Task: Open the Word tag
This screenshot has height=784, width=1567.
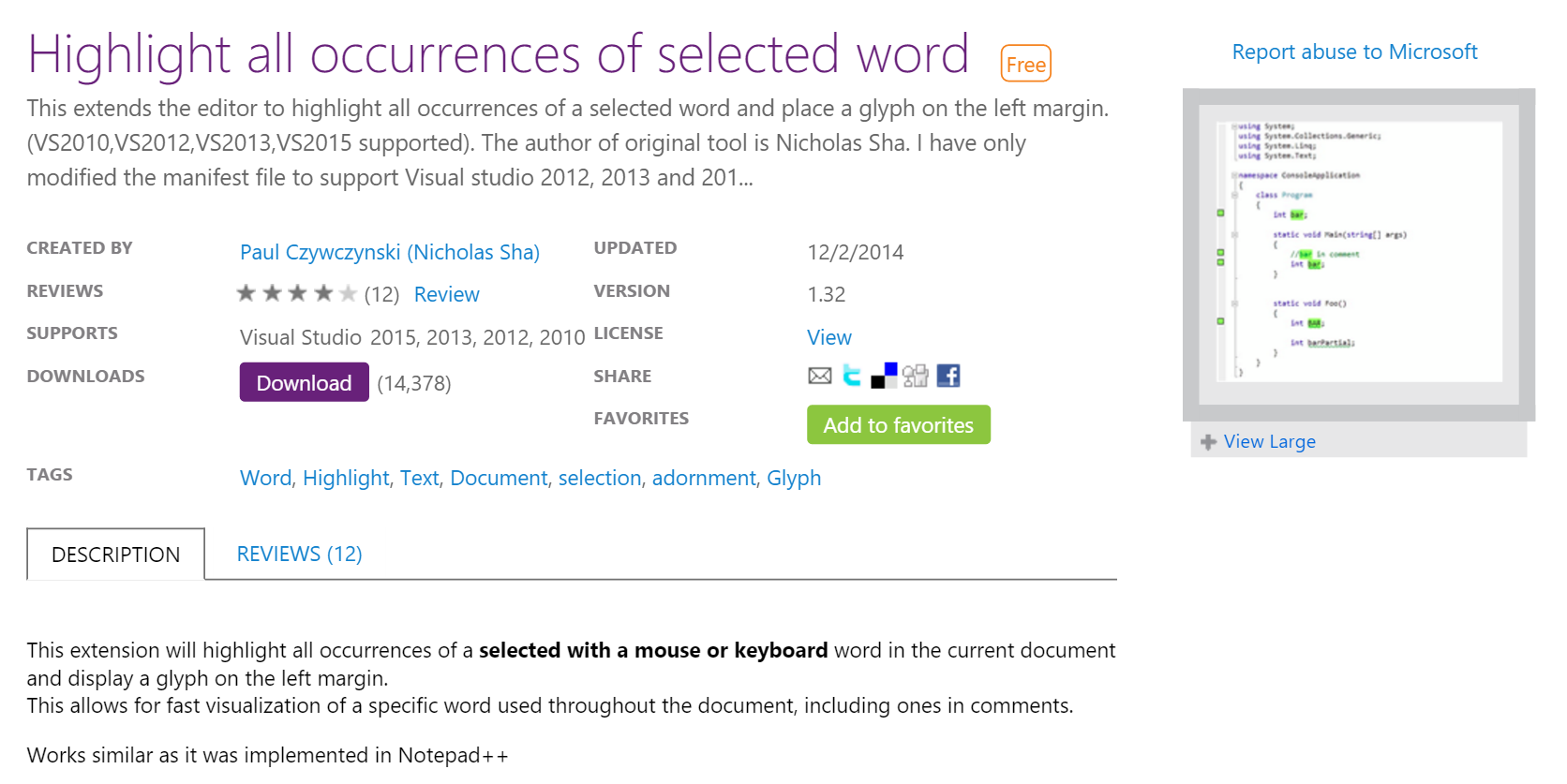Action: (266, 479)
